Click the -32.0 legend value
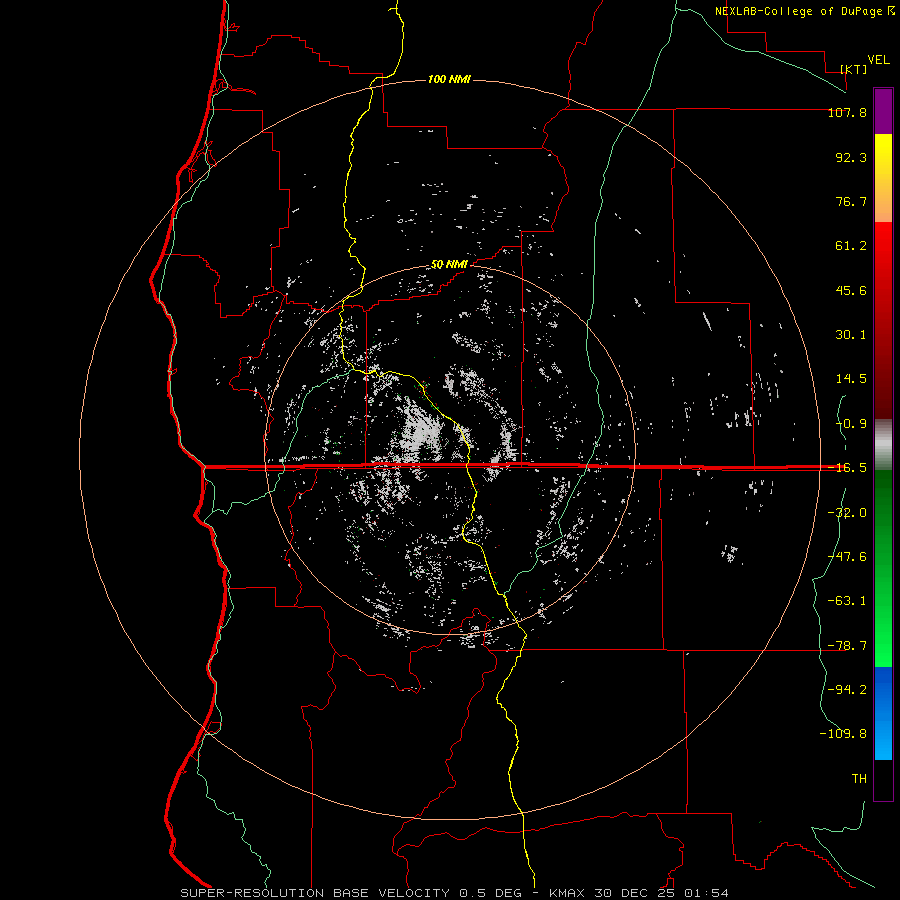Viewport: 900px width, 900px height. click(x=847, y=513)
